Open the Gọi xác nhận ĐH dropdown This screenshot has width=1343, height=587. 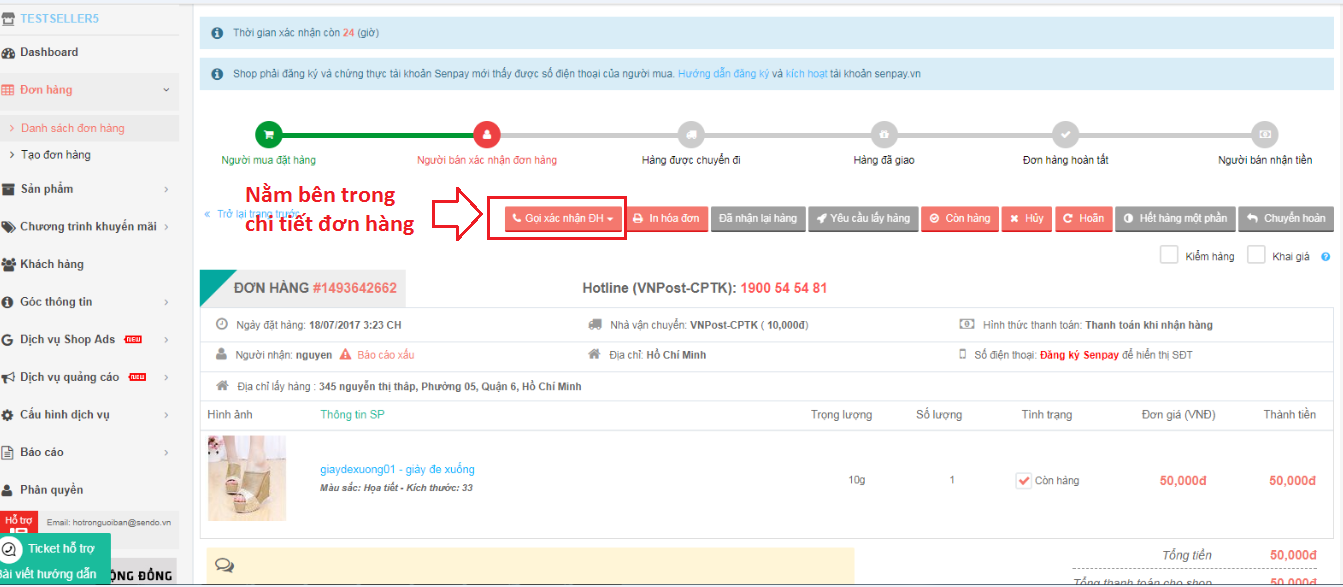point(561,218)
